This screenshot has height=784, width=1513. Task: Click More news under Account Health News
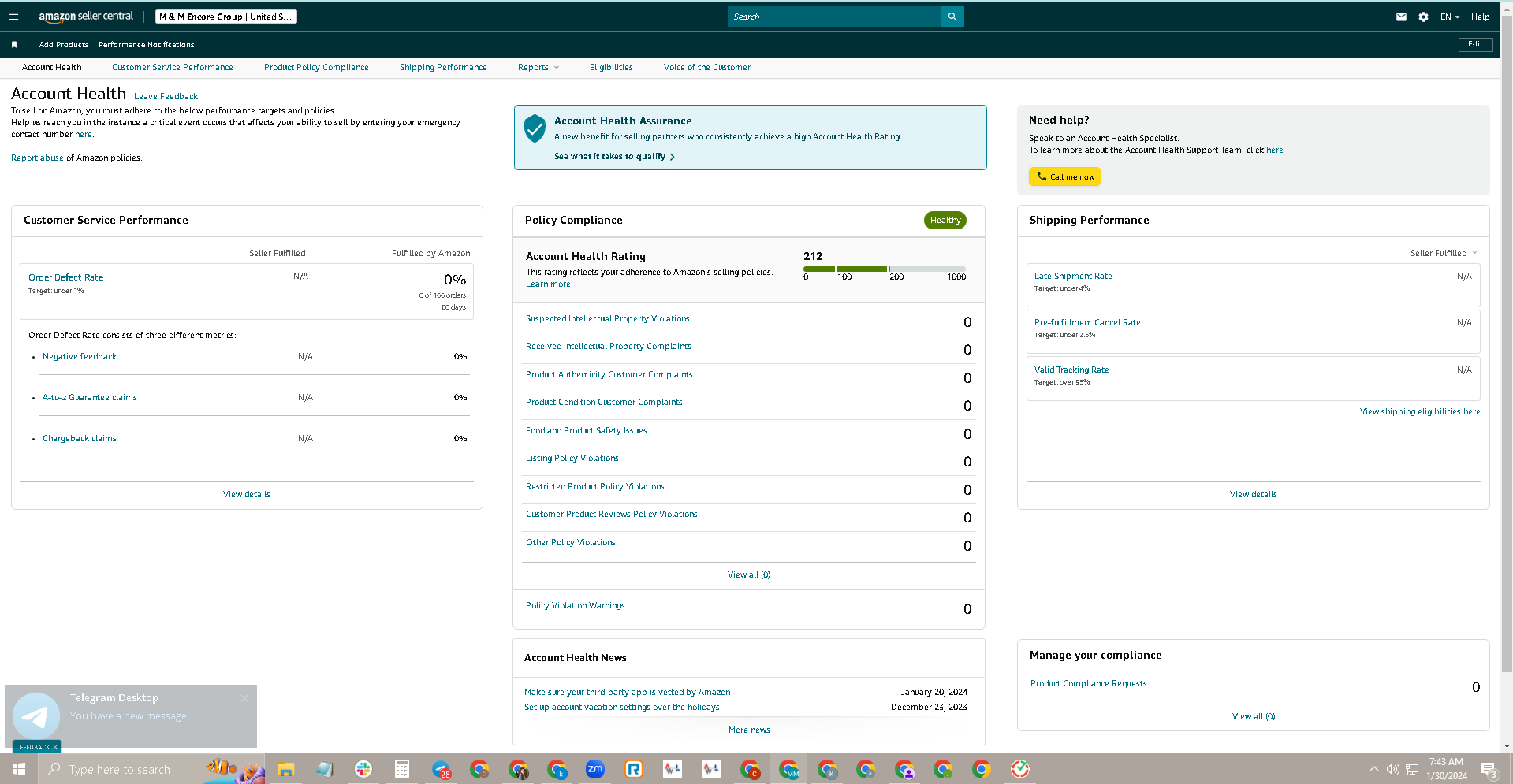[x=749, y=730]
